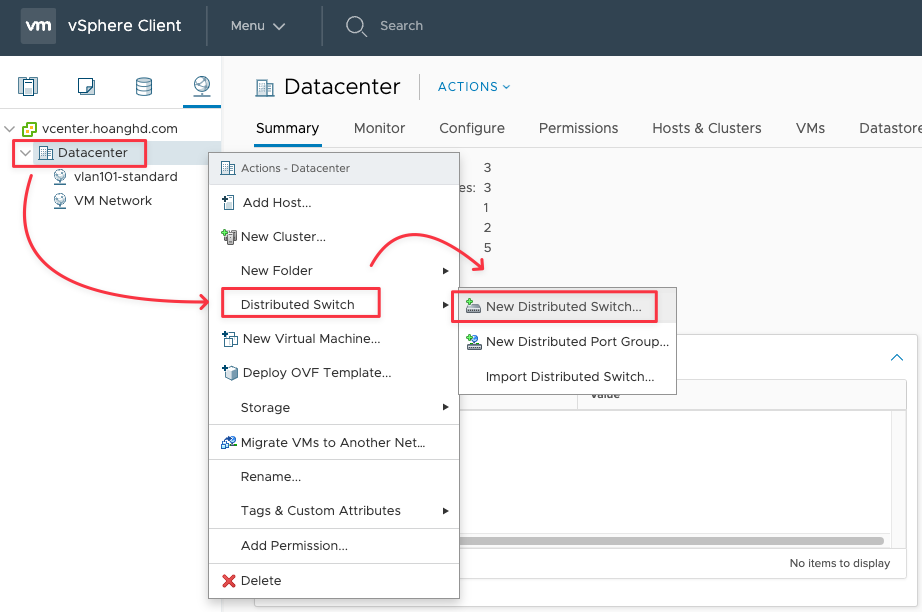The width and height of the screenshot is (922, 612).
Task: Switch to the Hosts & Clusters tab
Action: pyautogui.click(x=707, y=128)
